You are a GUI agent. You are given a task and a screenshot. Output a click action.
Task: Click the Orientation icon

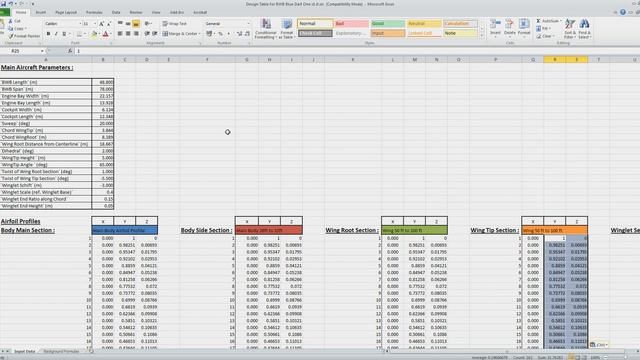point(148,24)
